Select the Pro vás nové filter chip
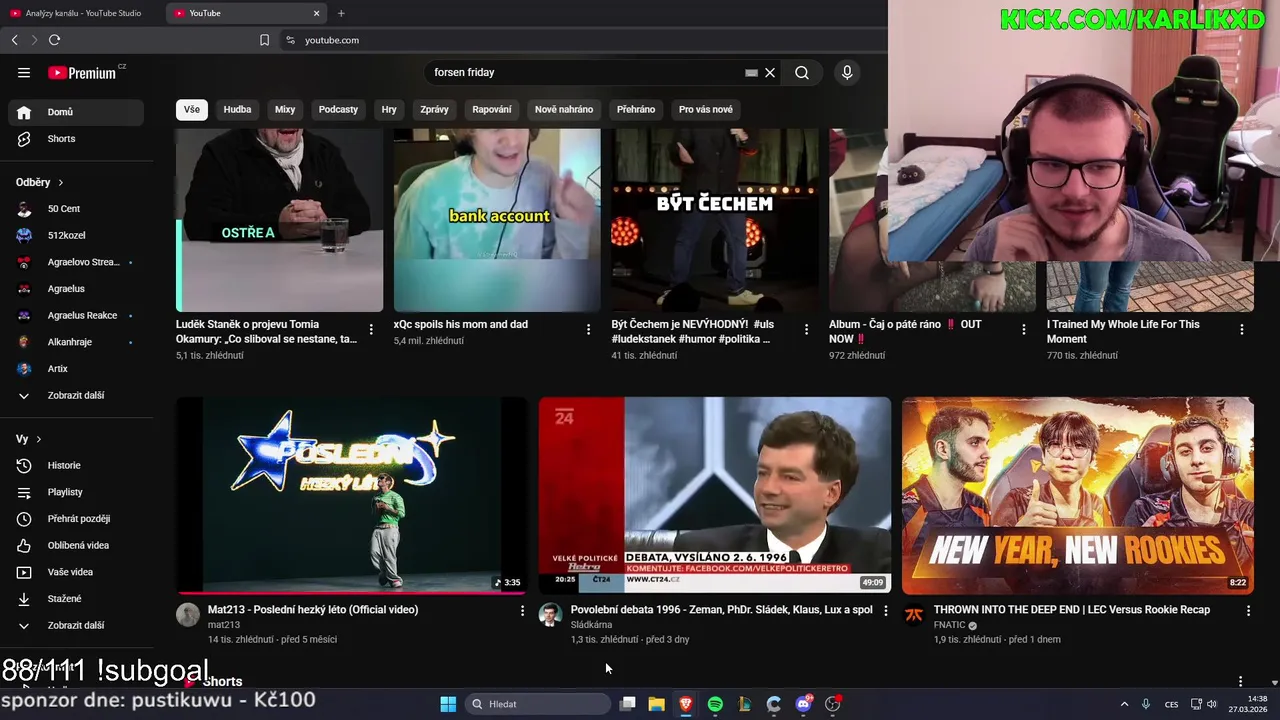 coord(706,109)
